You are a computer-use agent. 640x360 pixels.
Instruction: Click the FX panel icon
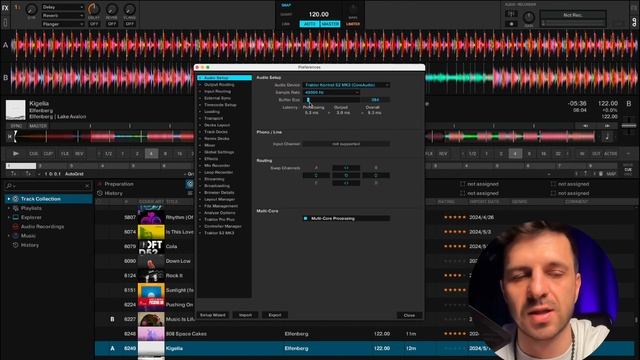pos(5,8)
